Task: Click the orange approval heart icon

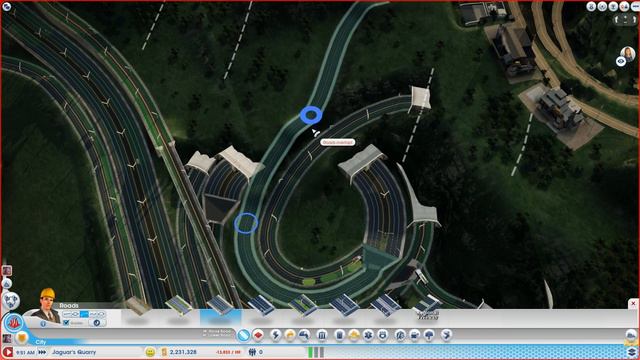Action: (x=22, y=338)
